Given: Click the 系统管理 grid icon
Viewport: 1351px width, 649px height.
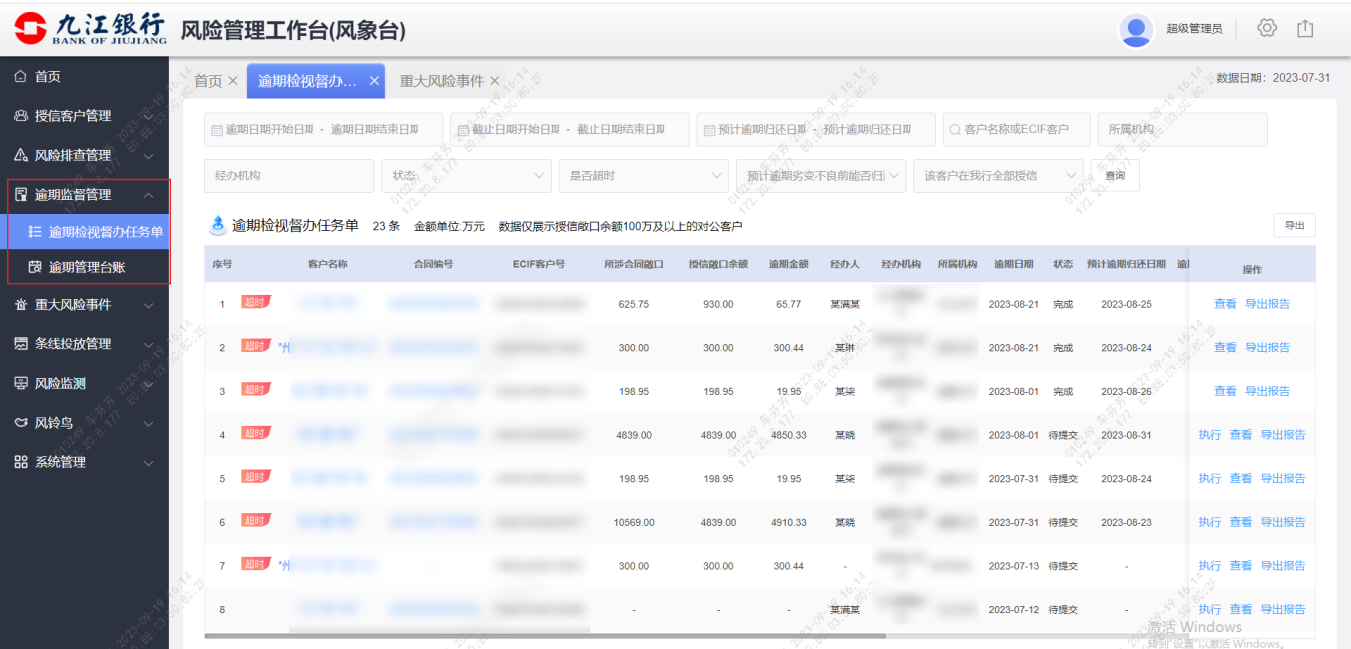Looking at the screenshot, I should coord(21,462).
